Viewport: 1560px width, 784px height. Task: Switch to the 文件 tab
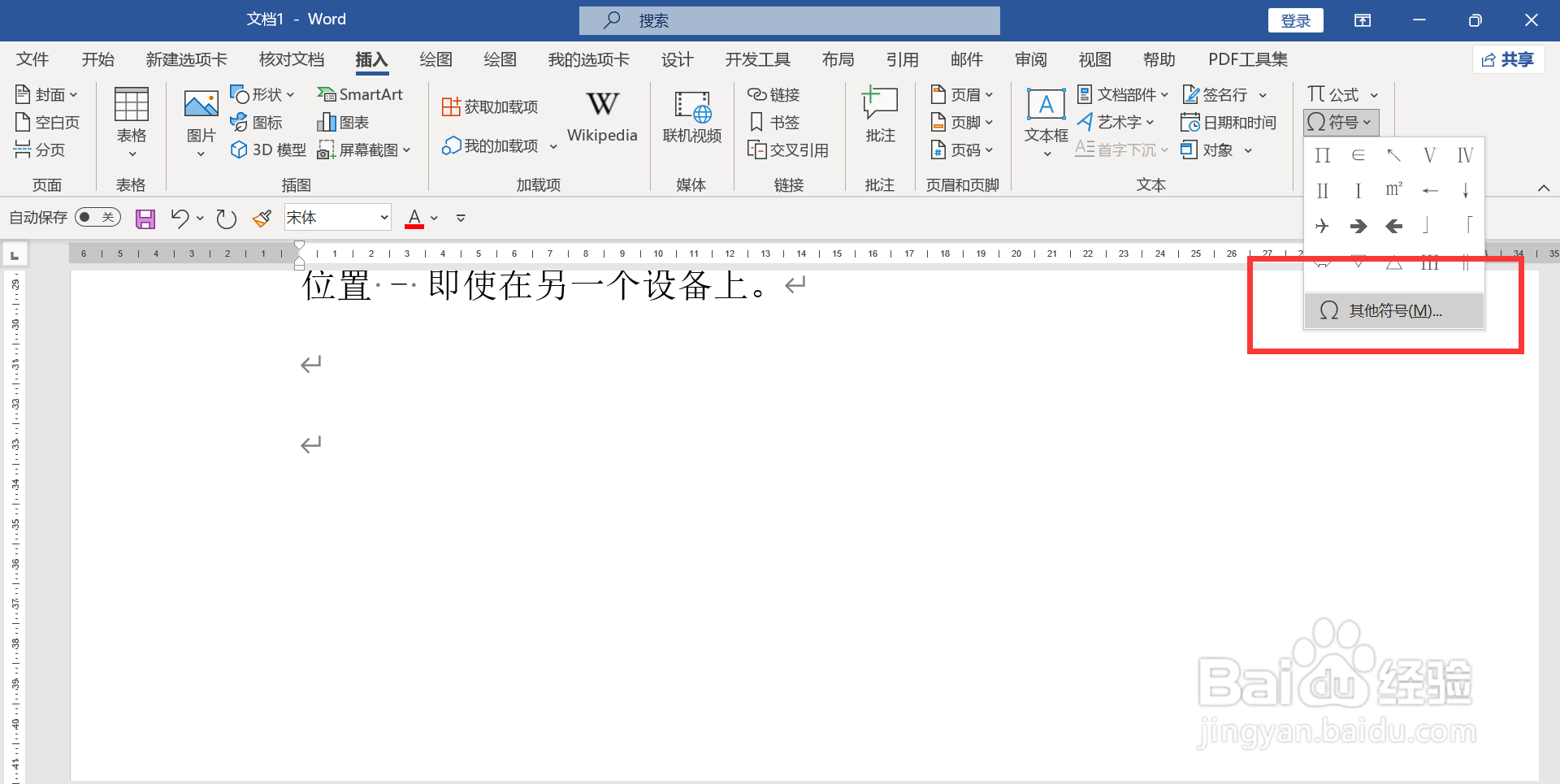32,60
